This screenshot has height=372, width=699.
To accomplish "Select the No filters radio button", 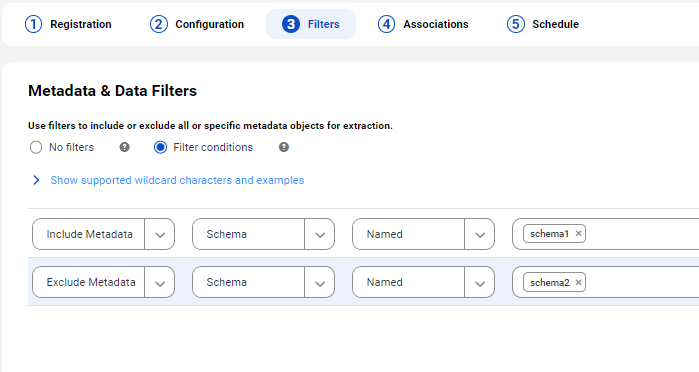I will 36,147.
